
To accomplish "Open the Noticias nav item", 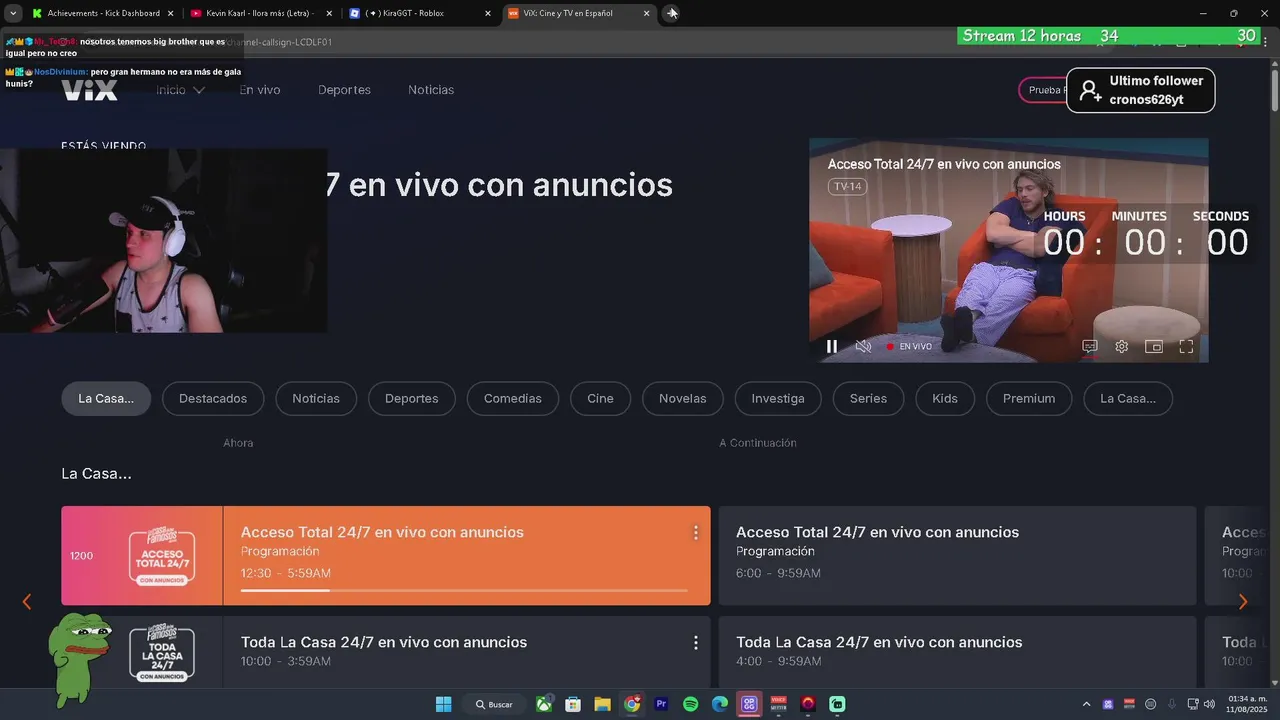I will click(431, 90).
